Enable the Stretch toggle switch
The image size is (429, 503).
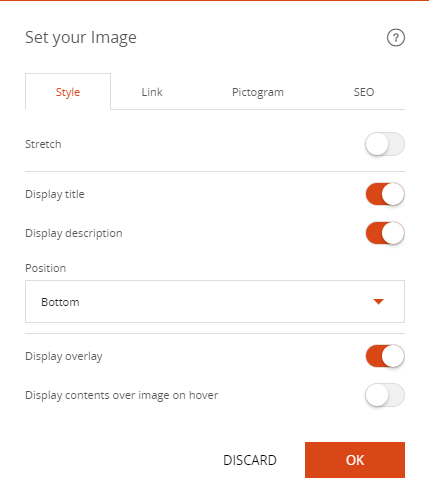click(385, 144)
